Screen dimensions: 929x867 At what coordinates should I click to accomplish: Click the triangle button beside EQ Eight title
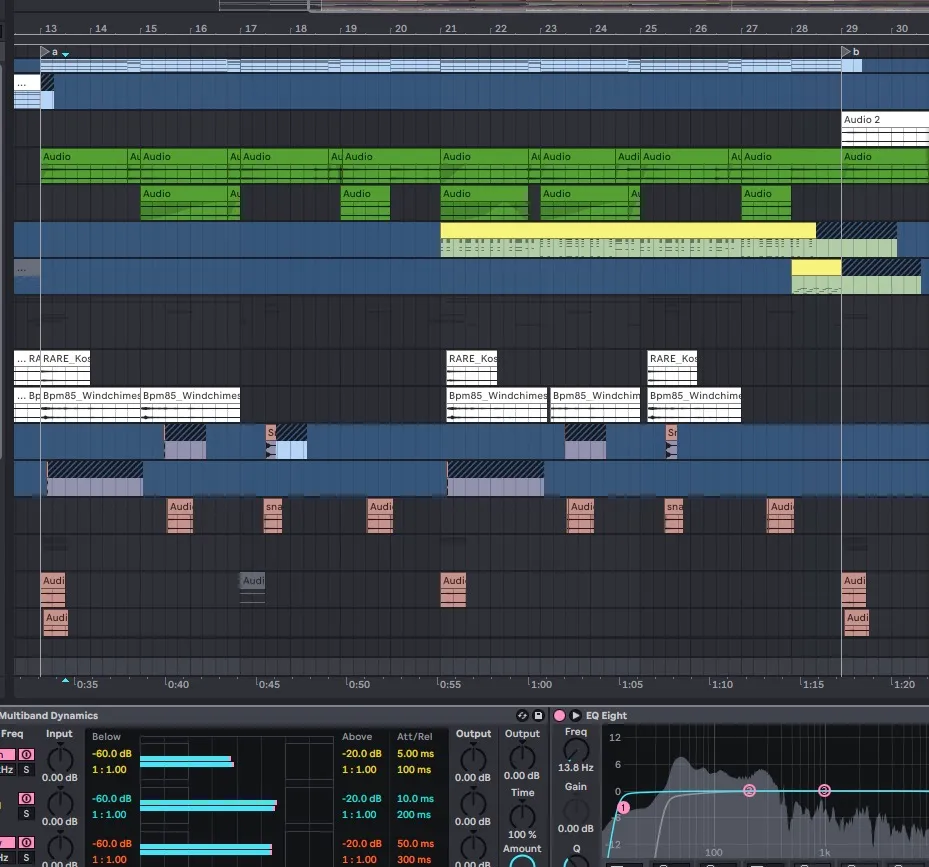click(x=576, y=716)
